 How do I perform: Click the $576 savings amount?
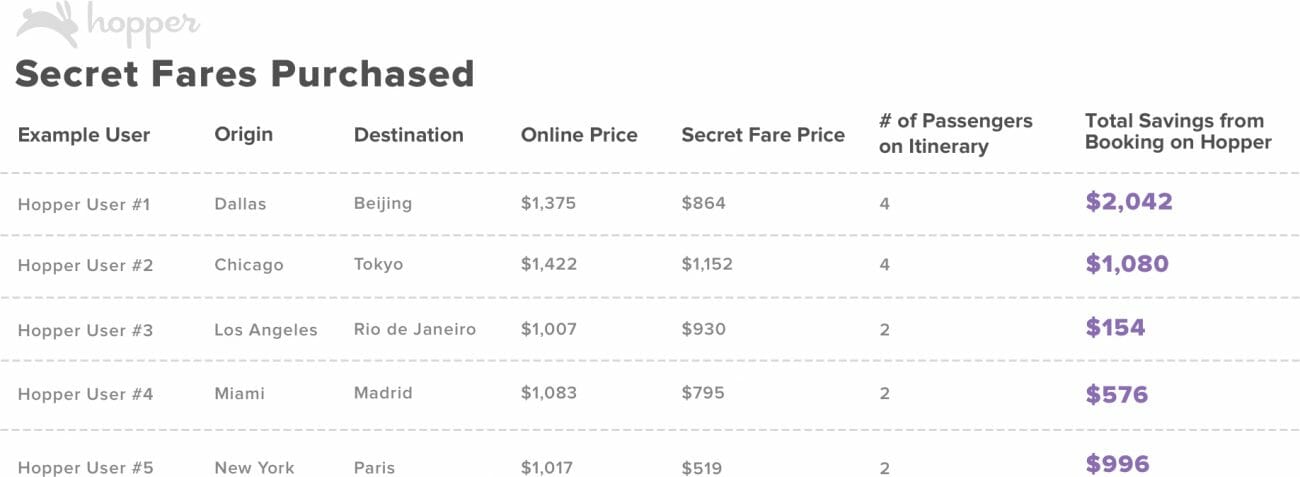(1116, 394)
